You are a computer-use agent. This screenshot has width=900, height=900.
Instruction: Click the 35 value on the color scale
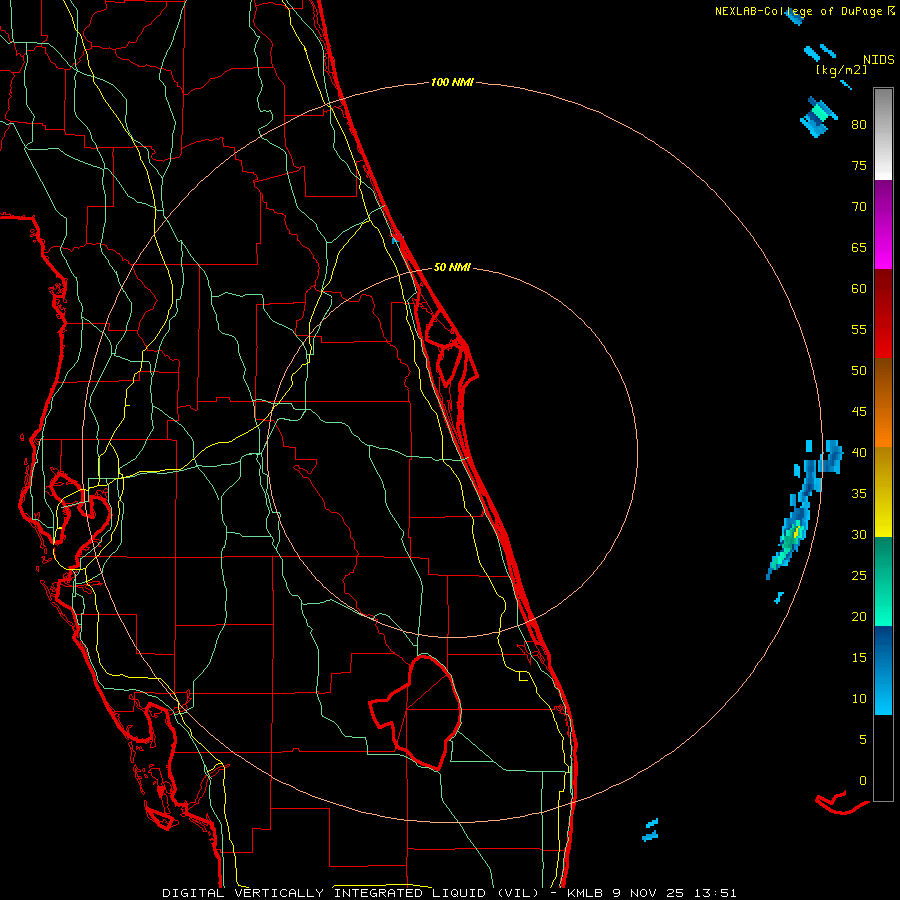coord(859,494)
